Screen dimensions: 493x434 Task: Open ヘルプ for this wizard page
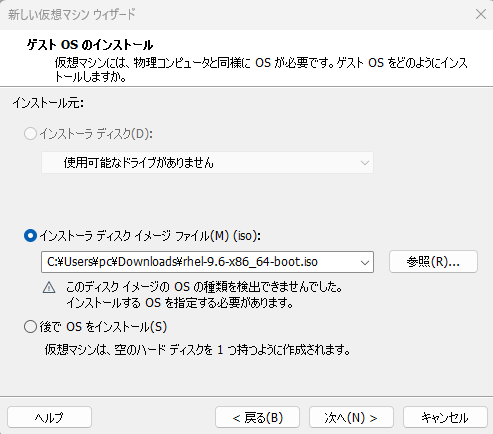tap(49, 417)
